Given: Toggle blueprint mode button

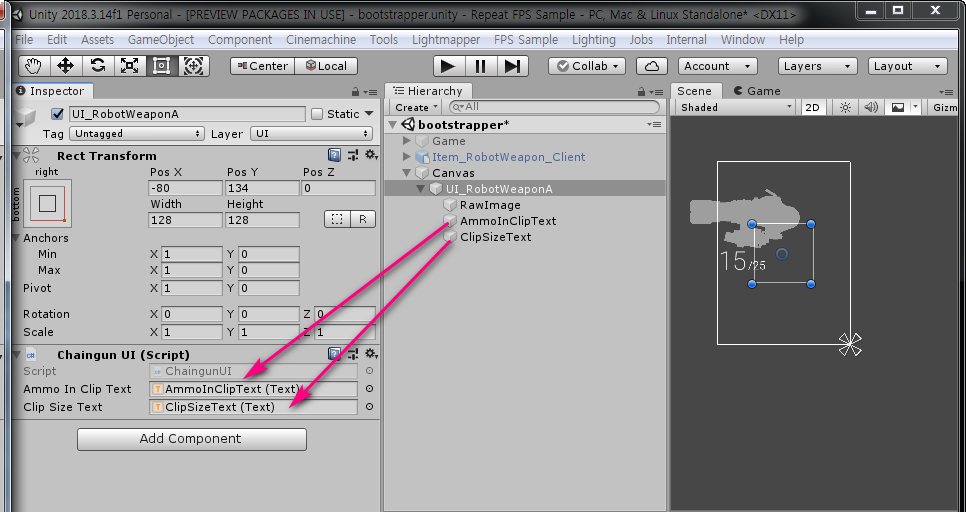Looking at the screenshot, I should tap(337, 219).
